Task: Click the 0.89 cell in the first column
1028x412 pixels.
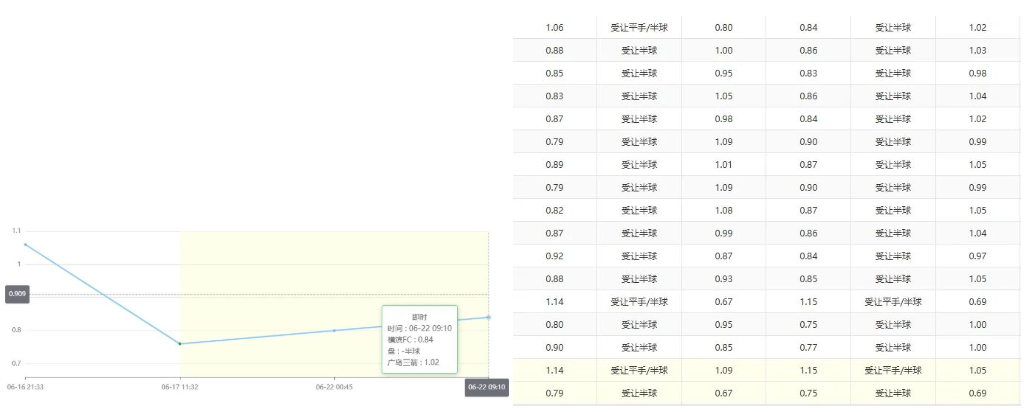Action: [x=555, y=165]
